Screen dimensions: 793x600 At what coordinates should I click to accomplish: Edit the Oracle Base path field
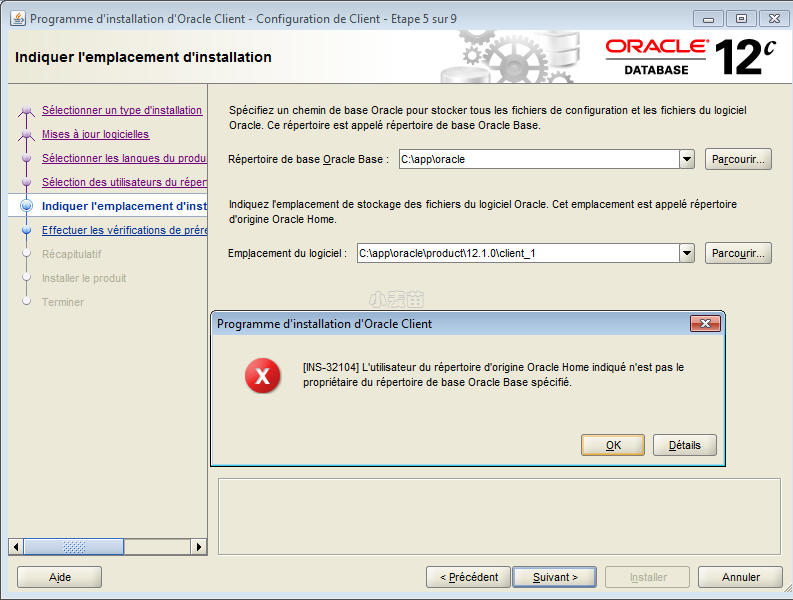coord(539,159)
